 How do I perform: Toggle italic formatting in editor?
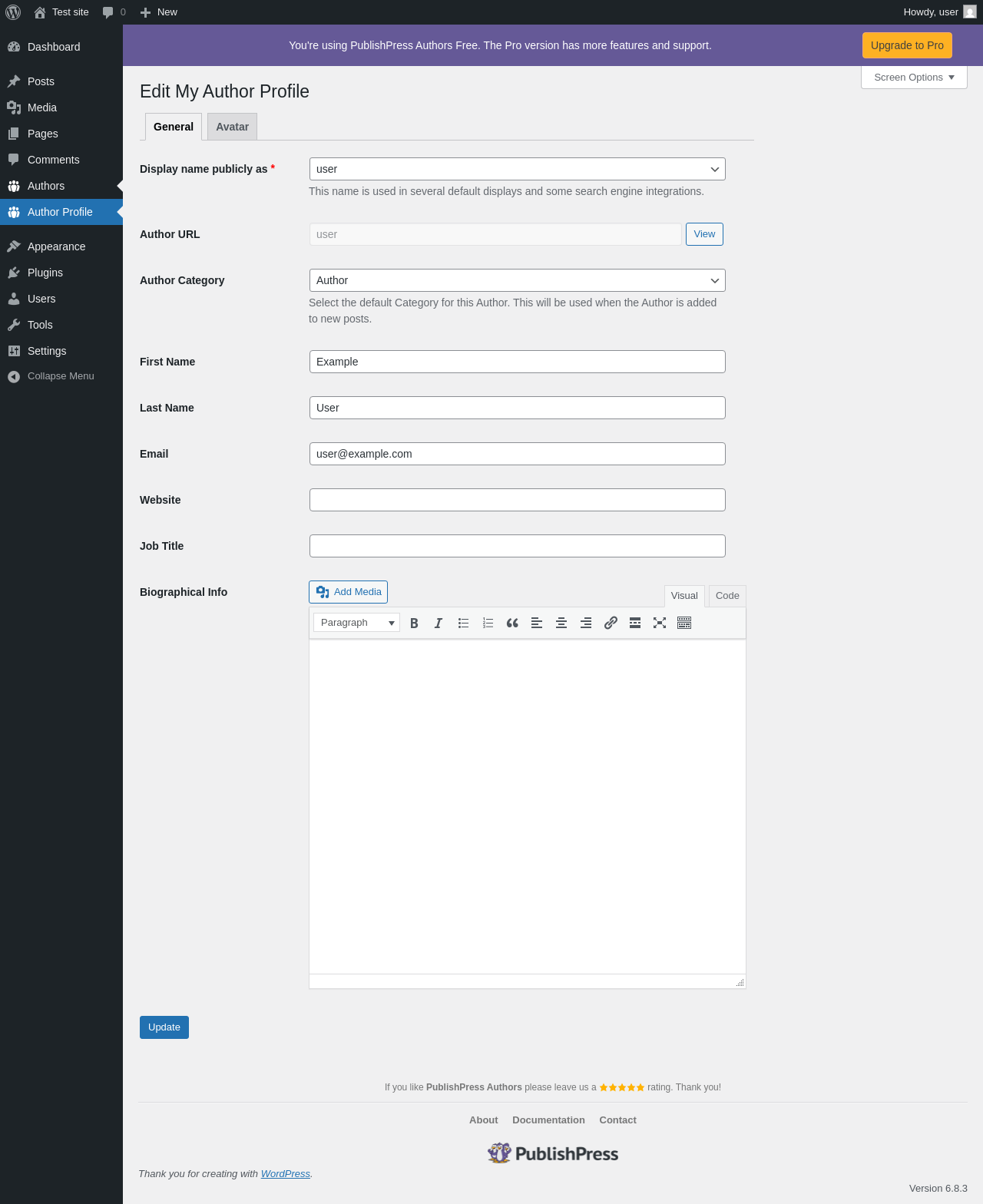pos(439,623)
